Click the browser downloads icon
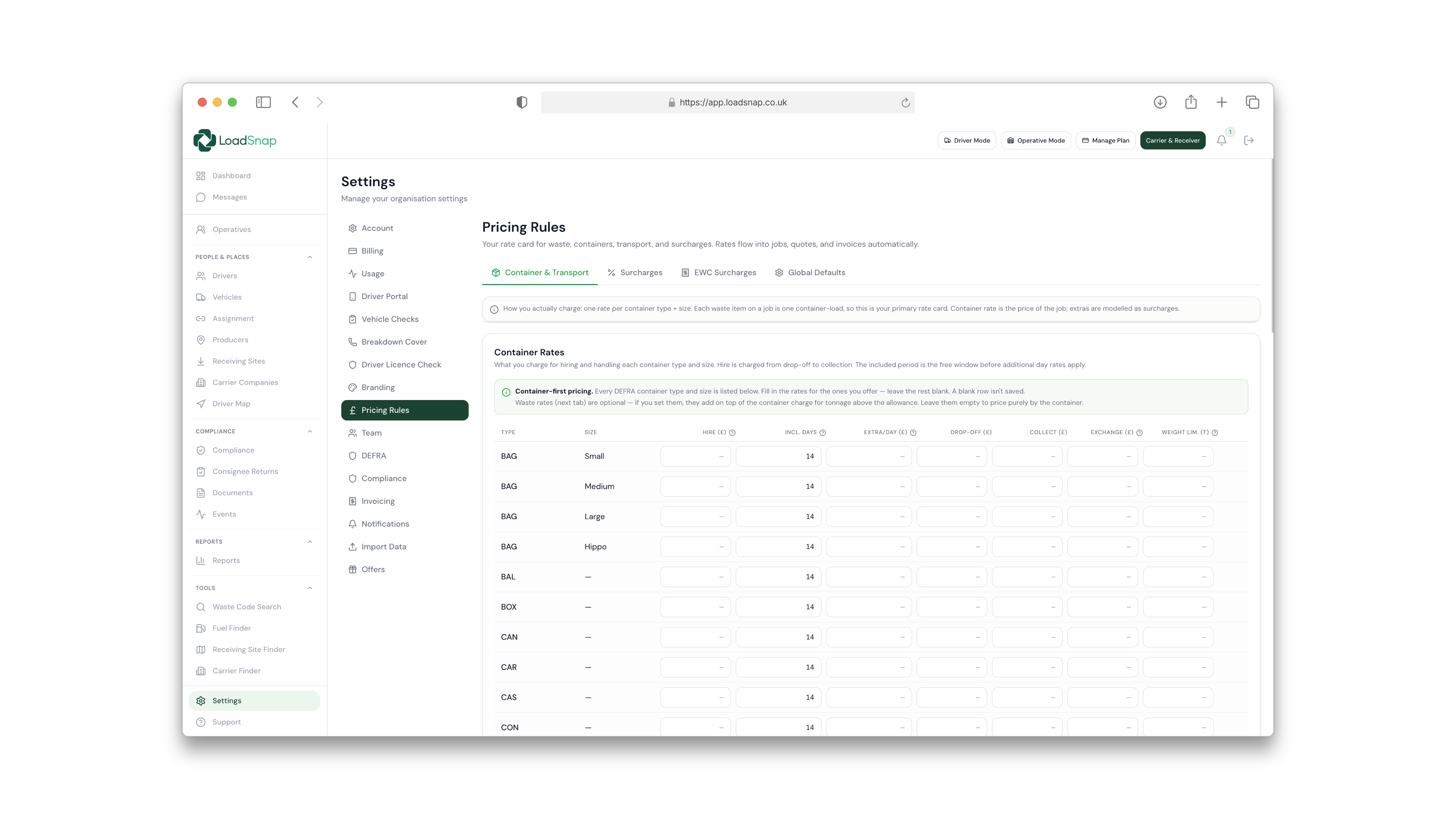 [x=1160, y=102]
